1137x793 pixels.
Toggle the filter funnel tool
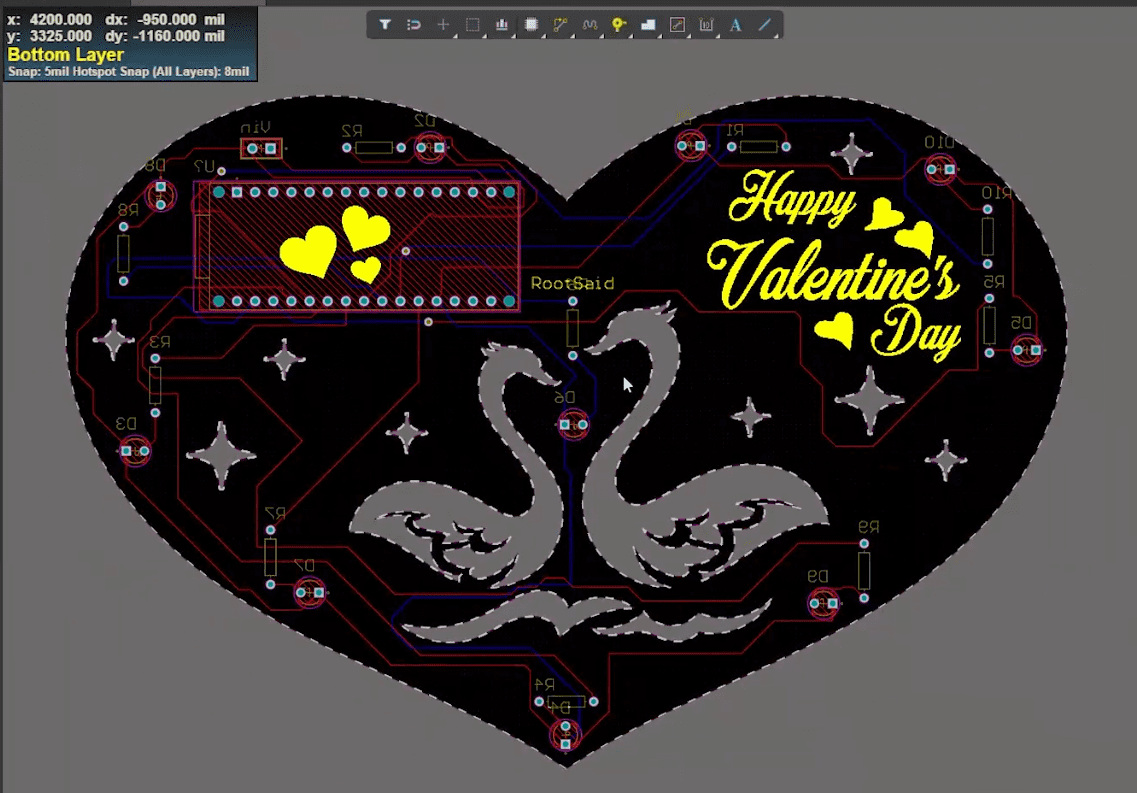(385, 25)
